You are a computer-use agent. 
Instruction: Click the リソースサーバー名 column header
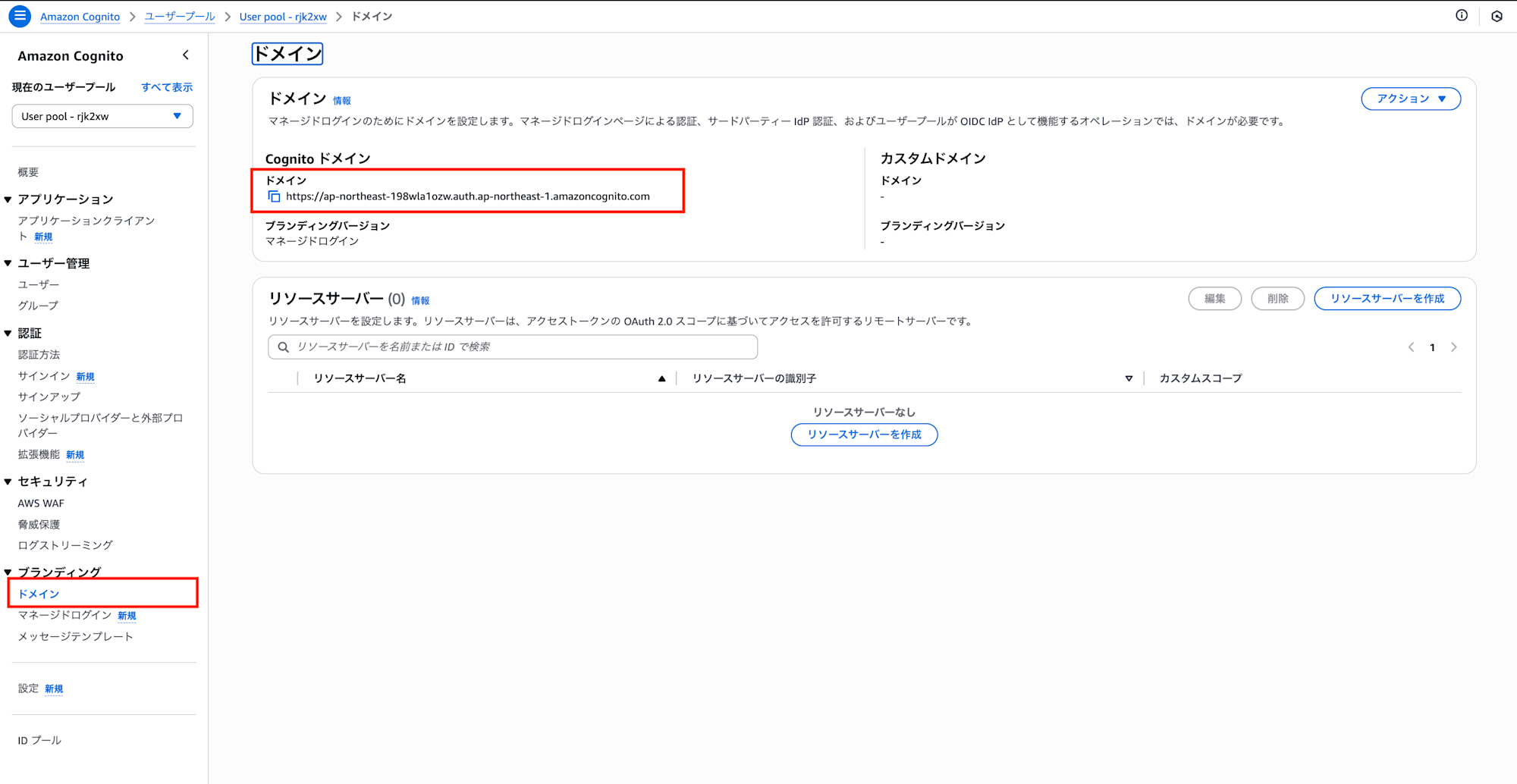[360, 378]
